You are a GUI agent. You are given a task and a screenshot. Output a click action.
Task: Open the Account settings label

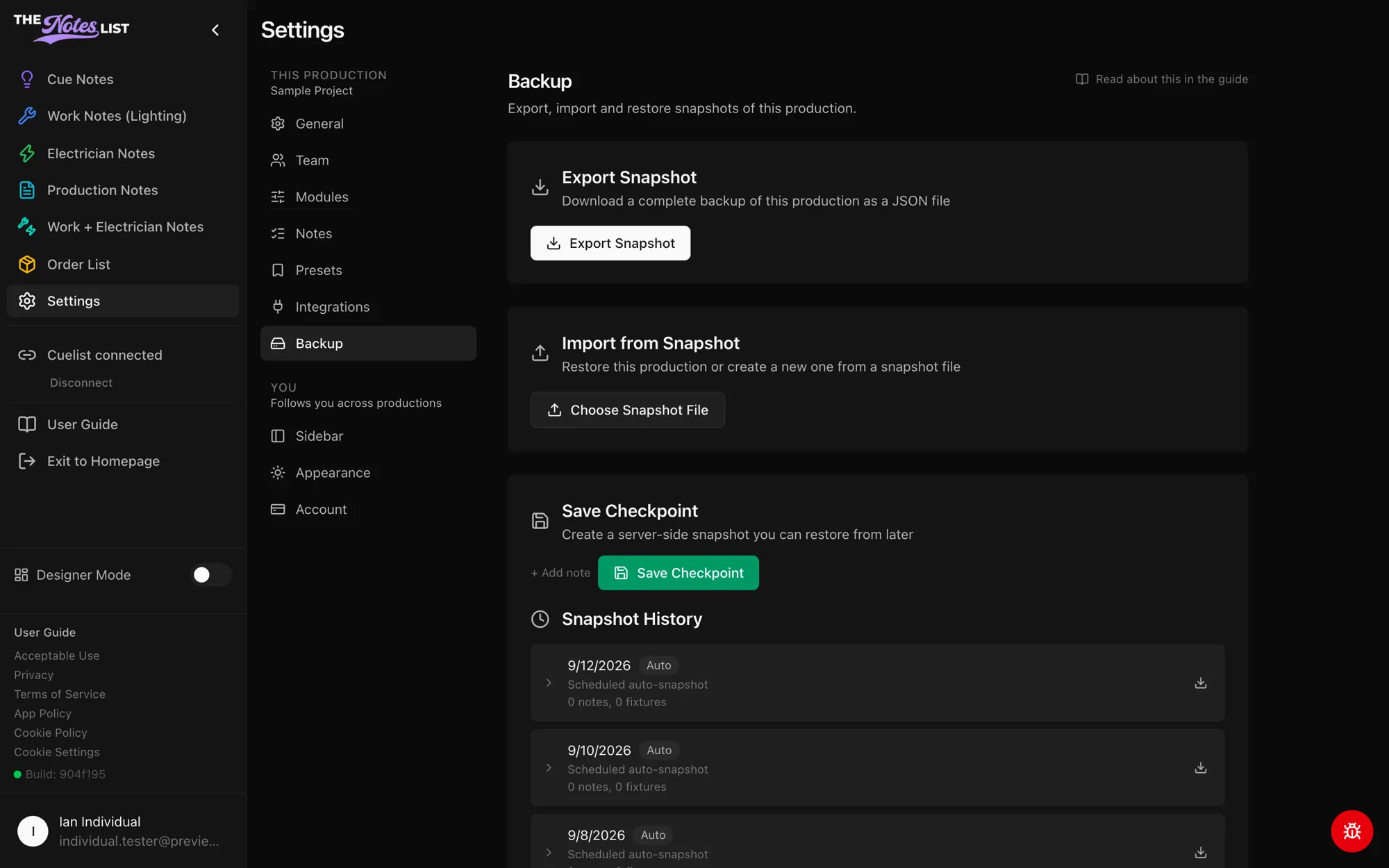(321, 510)
